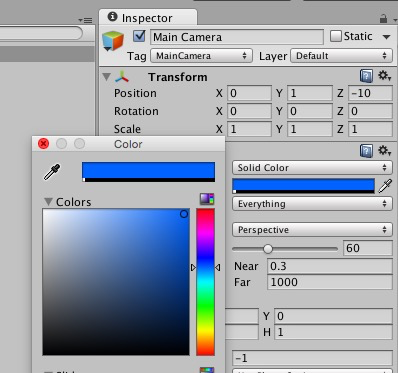The height and width of the screenshot is (373, 398).
Task: Open the Tag dropdown showing MainCamera
Action: (201, 56)
